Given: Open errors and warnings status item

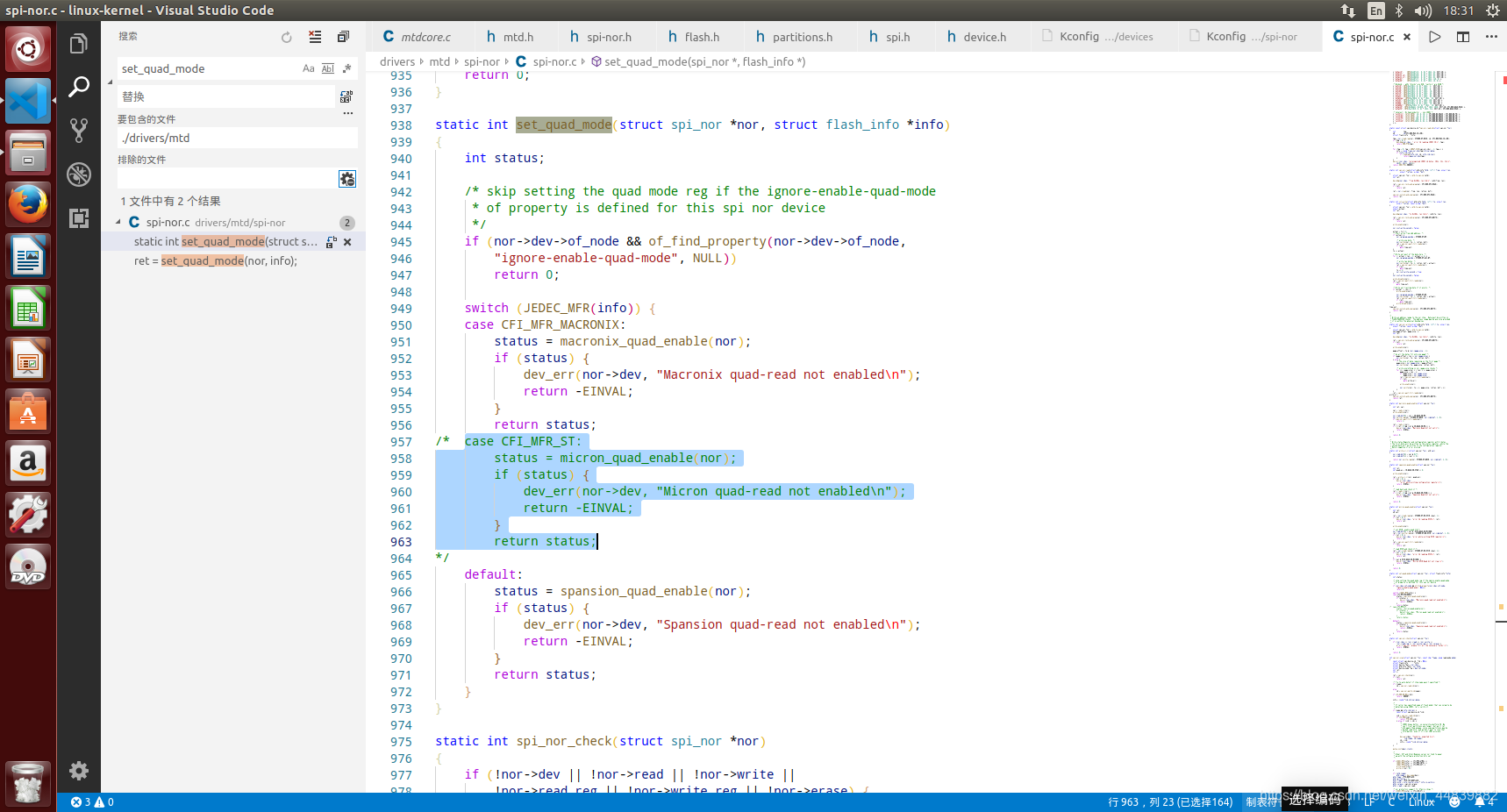Looking at the screenshot, I should click(92, 802).
